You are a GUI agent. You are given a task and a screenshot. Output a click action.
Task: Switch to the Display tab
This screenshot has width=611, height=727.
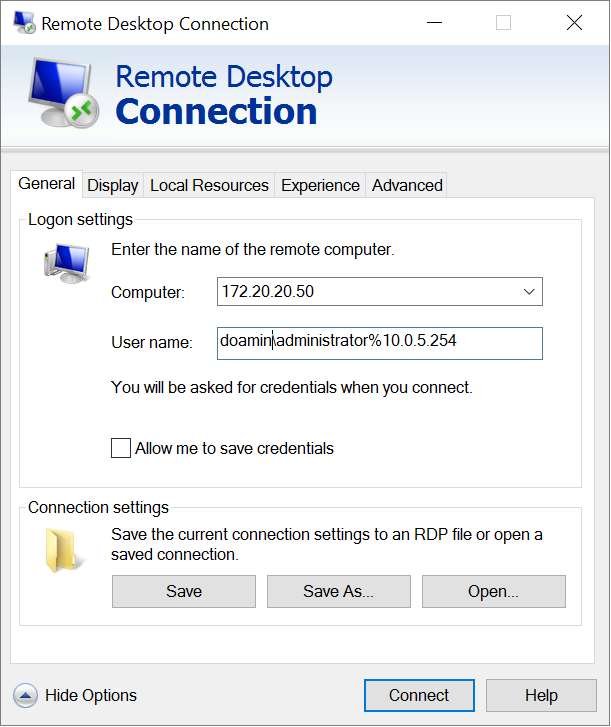(112, 186)
